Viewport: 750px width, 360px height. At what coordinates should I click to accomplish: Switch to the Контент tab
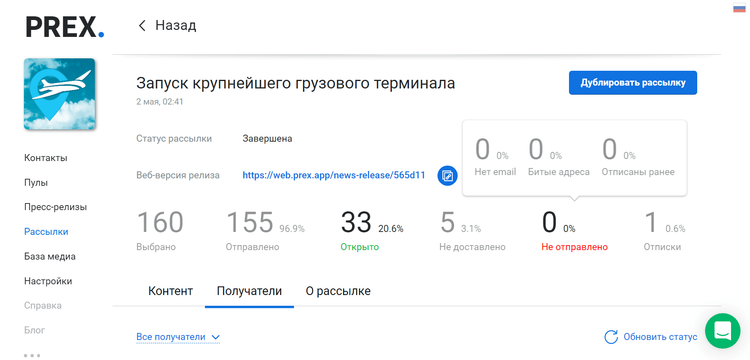[x=170, y=291]
